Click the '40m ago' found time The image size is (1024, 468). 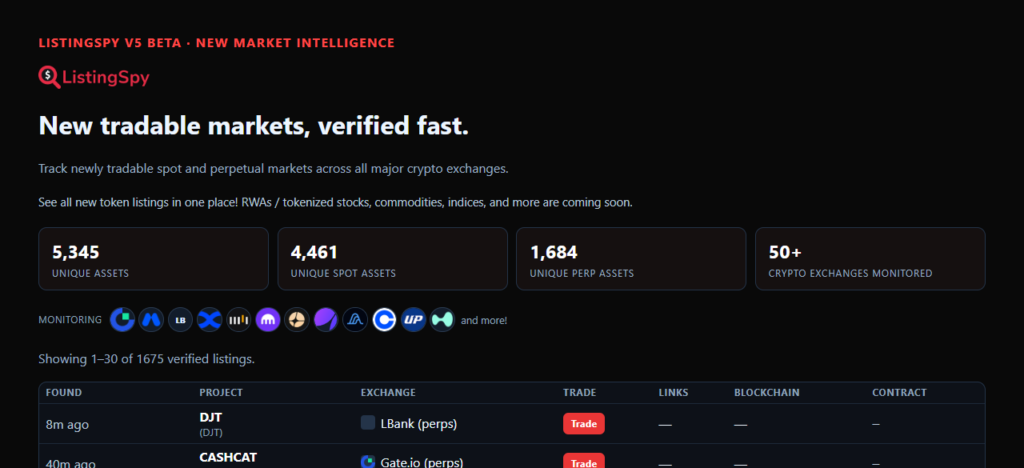[x=71, y=463]
